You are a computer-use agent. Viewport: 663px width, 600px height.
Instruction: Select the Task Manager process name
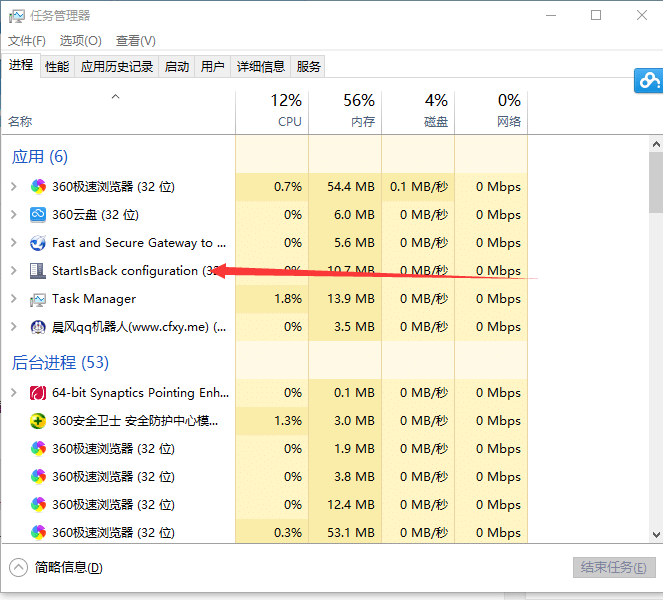pyautogui.click(x=94, y=299)
